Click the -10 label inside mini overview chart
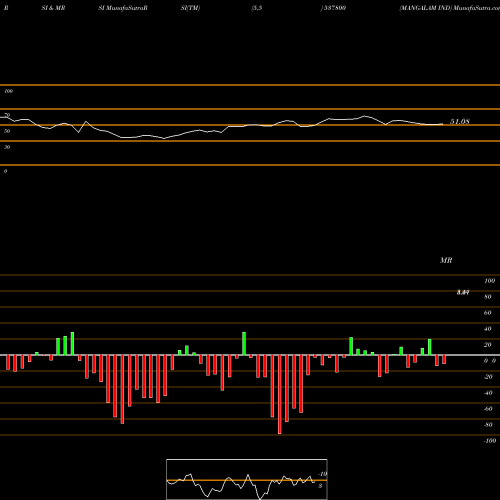 pyautogui.click(x=323, y=474)
